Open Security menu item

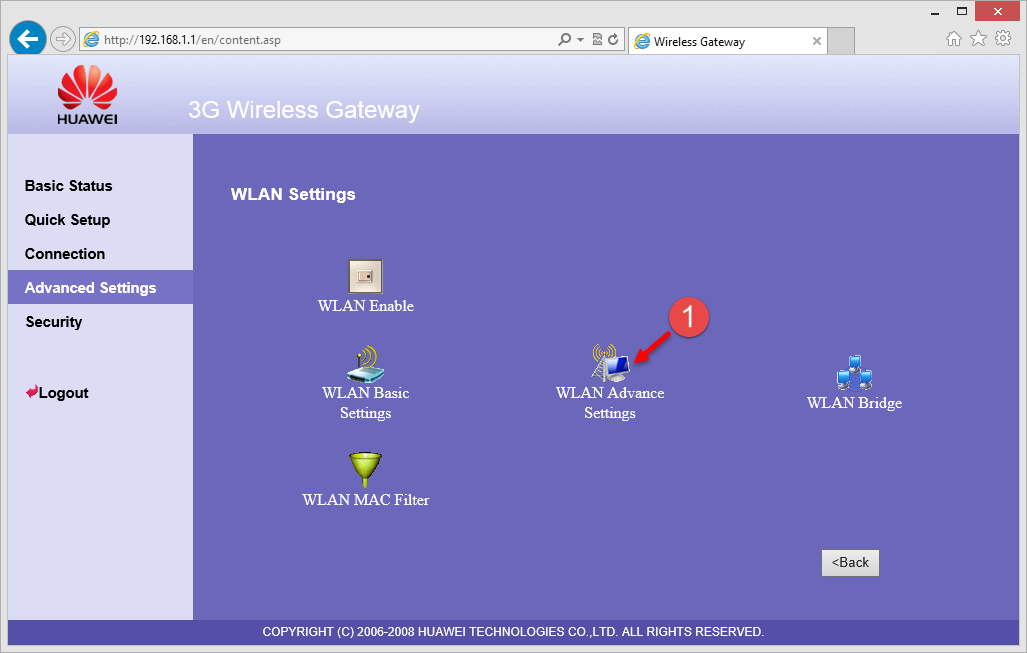(54, 322)
